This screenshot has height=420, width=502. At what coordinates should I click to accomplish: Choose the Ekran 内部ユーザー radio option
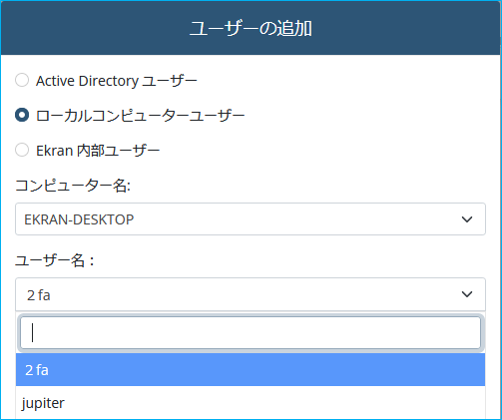[x=22, y=150]
